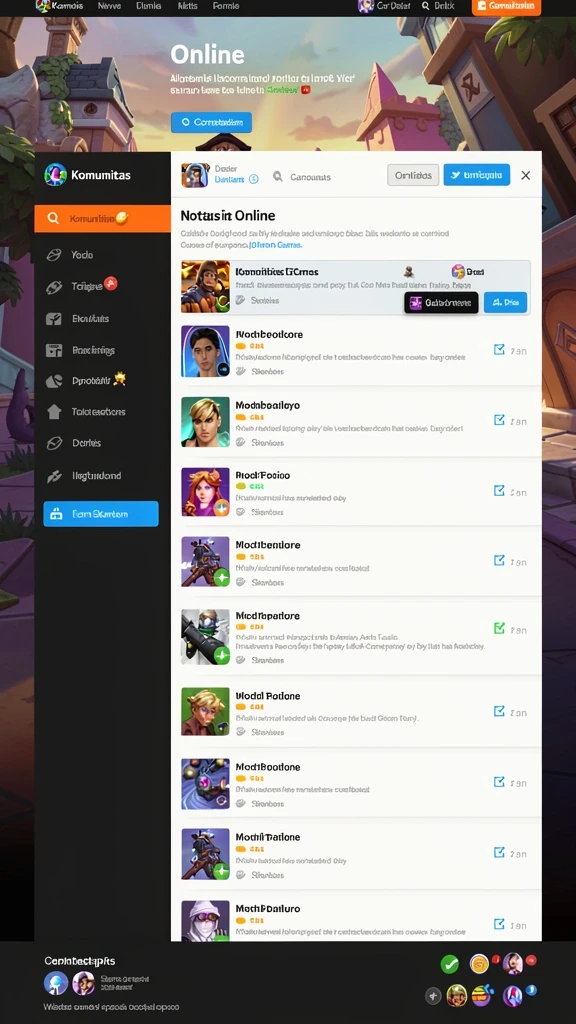Toggle the green checkbox on Modifapatiore row
The width and height of the screenshot is (576, 1024).
(499, 628)
